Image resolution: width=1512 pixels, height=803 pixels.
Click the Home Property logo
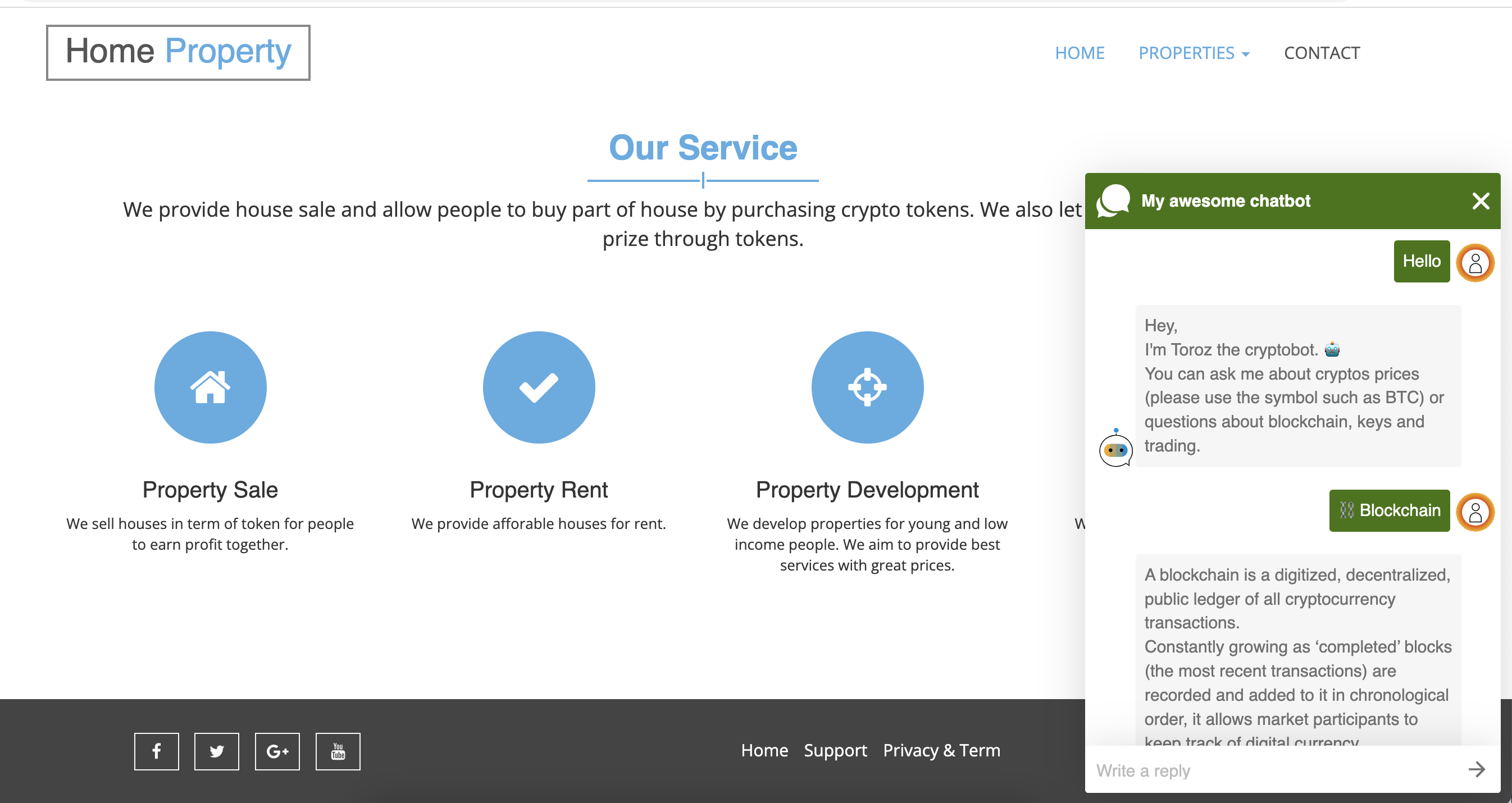[178, 52]
